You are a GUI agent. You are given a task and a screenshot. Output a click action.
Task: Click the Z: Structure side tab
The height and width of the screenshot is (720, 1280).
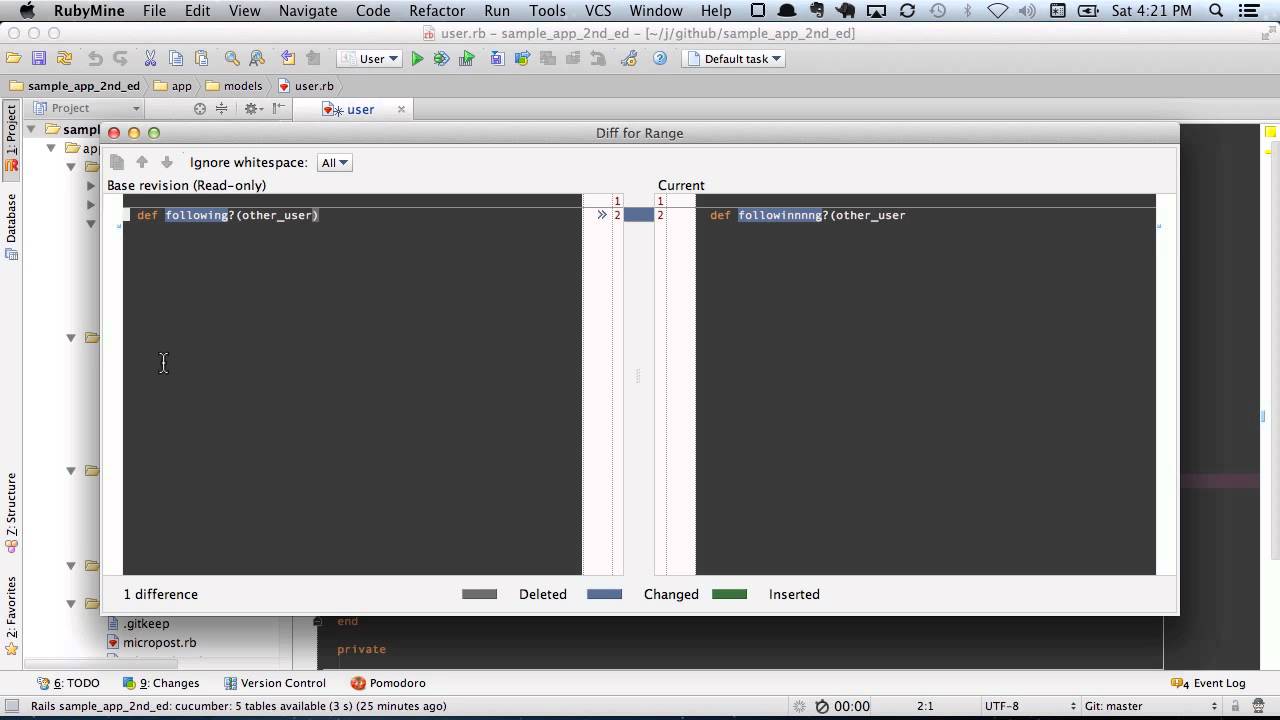[12, 513]
